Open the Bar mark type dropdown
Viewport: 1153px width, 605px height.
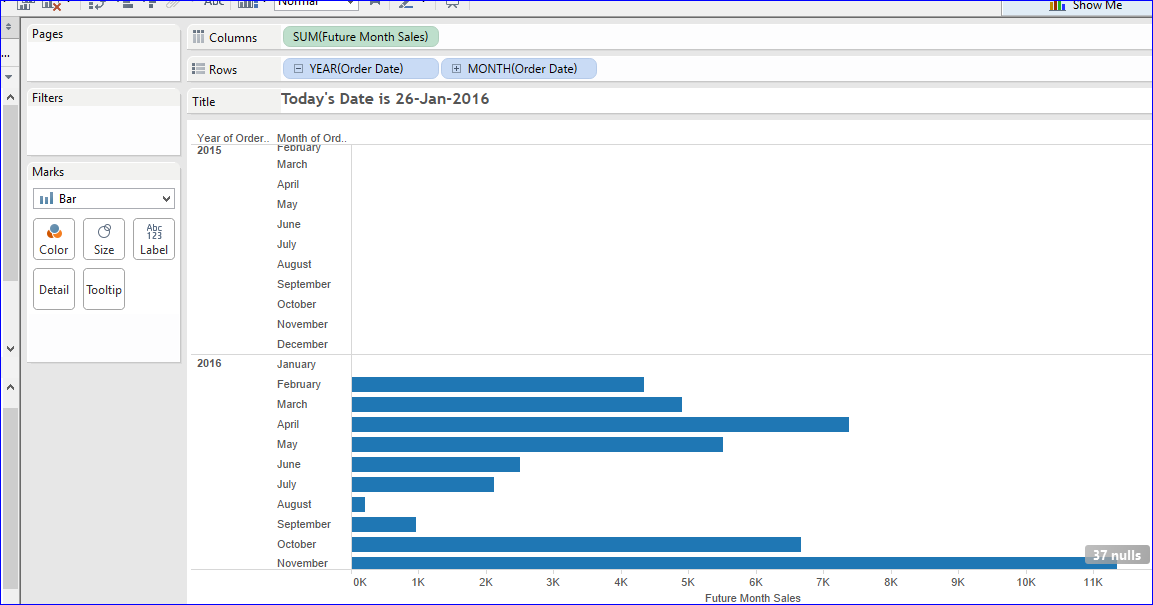(103, 198)
